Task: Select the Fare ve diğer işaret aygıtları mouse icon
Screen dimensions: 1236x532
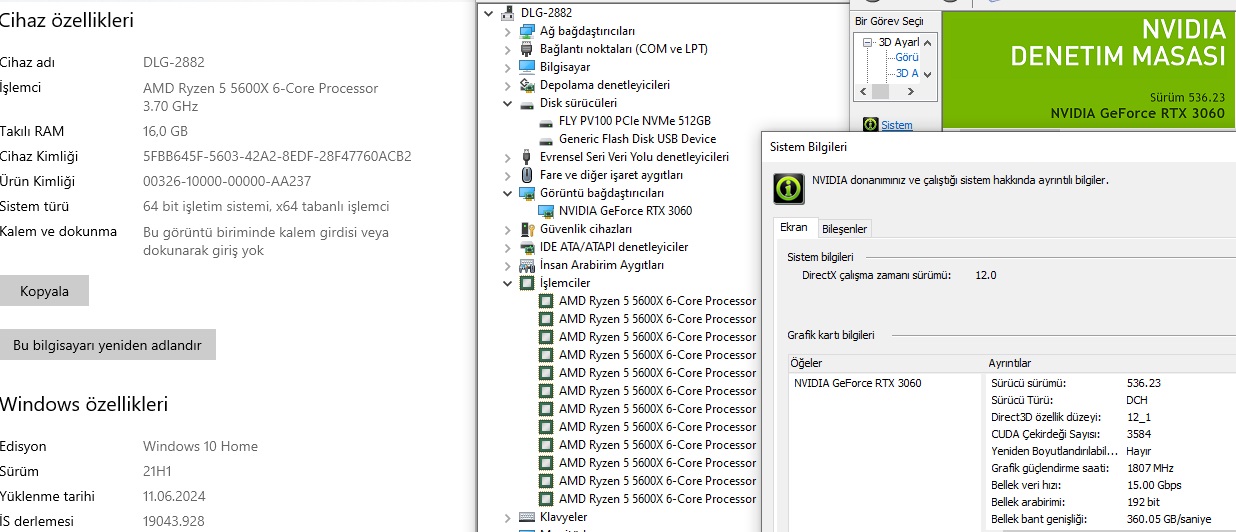Action: click(527, 175)
